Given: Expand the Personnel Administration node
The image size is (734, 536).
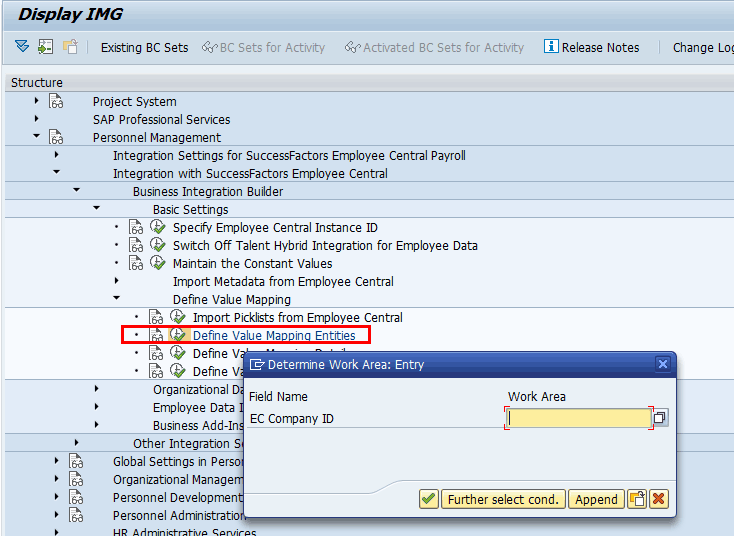Looking at the screenshot, I should 57,514.
